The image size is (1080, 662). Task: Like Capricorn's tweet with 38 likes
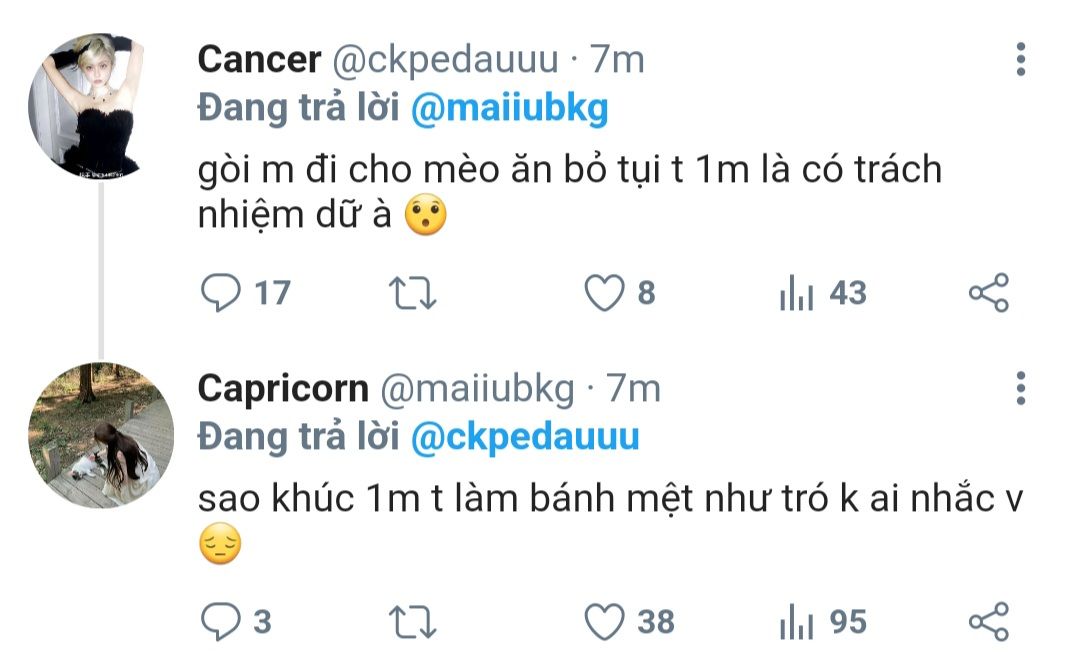point(629,622)
